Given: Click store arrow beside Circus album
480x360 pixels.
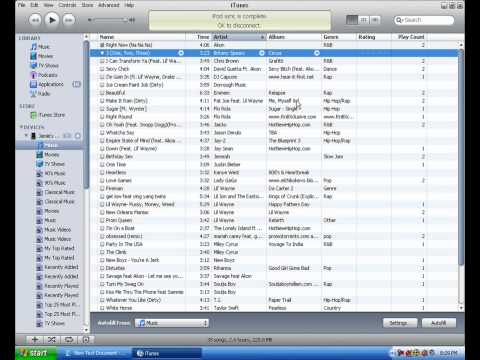Looking at the screenshot, I should (x=317, y=53).
